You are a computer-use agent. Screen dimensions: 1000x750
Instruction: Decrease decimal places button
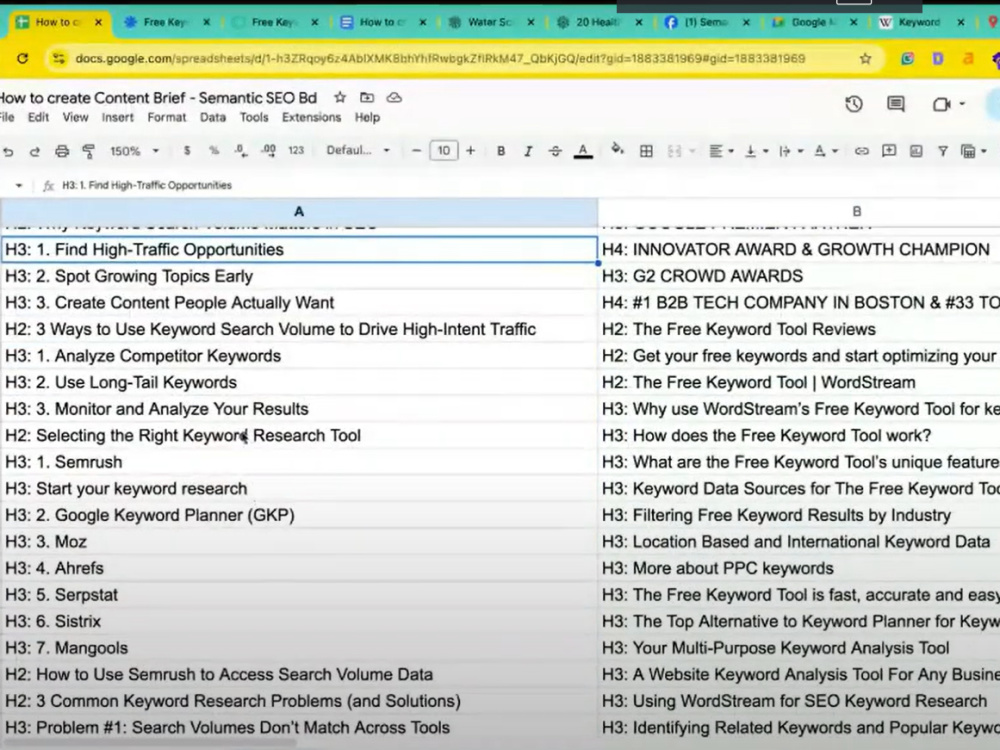(x=240, y=151)
